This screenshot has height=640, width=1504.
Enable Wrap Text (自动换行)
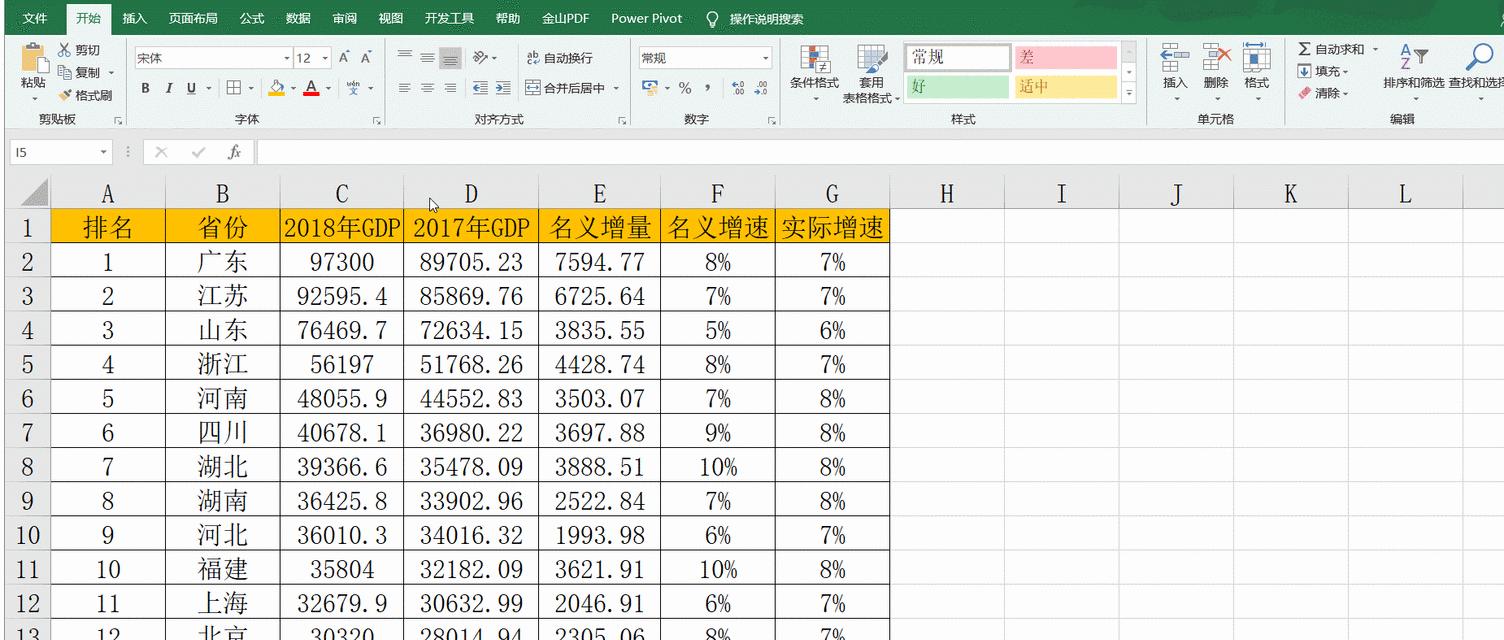pos(560,58)
